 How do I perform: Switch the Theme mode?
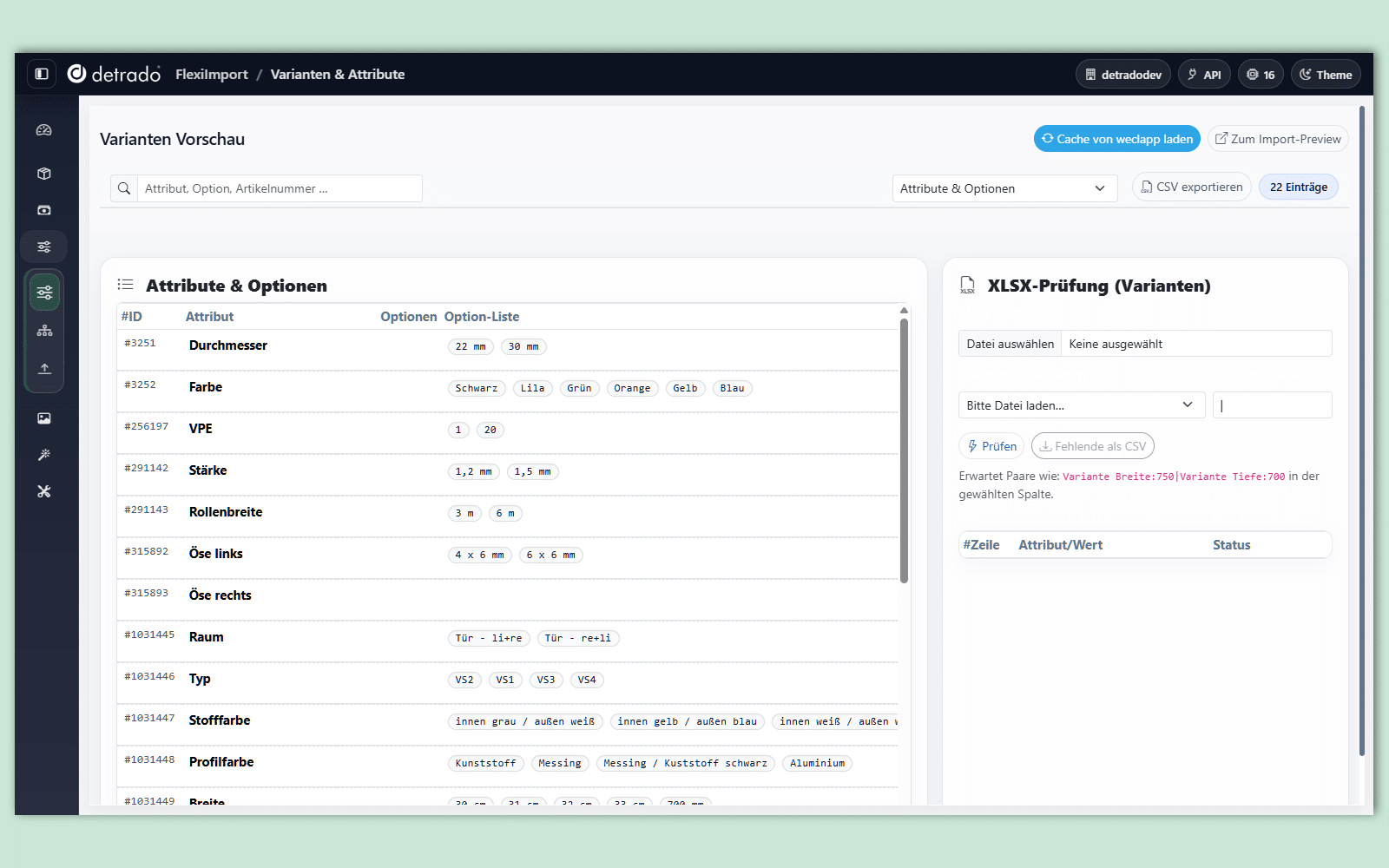point(1326,75)
